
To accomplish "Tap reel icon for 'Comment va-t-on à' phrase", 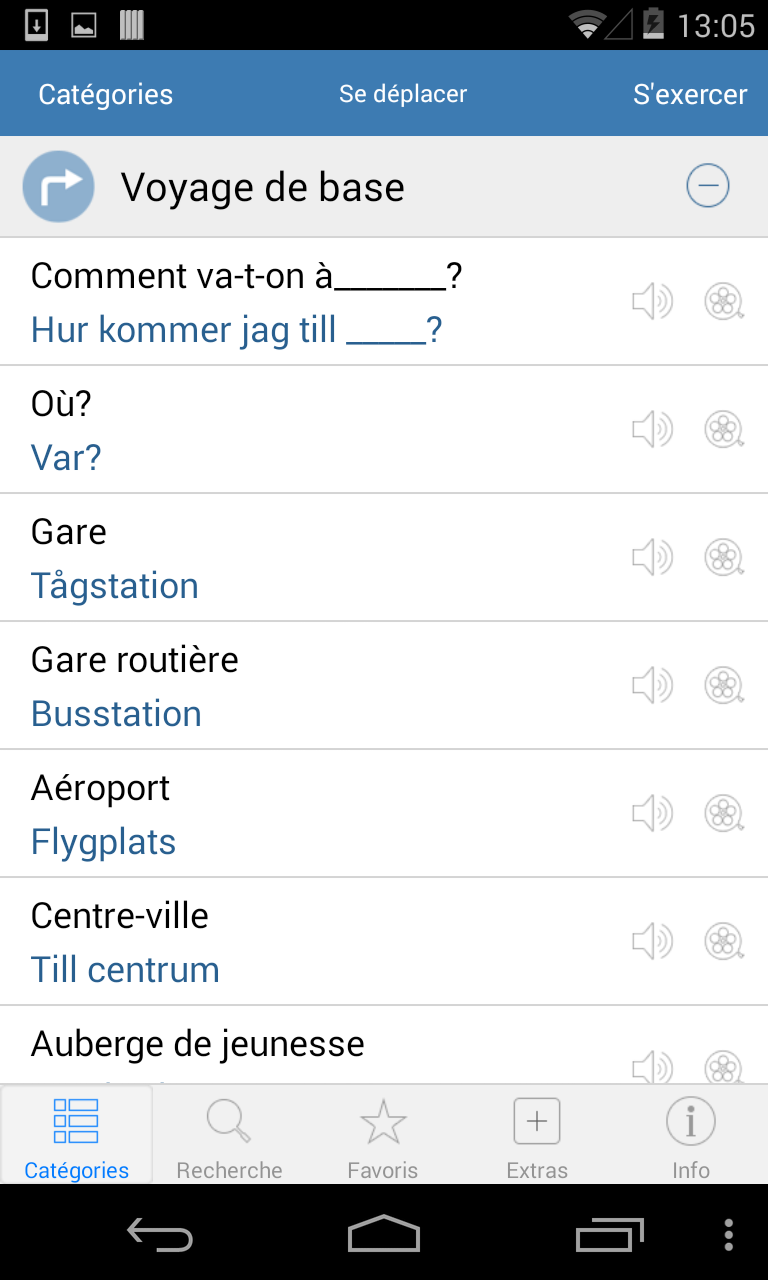I will tap(725, 301).
